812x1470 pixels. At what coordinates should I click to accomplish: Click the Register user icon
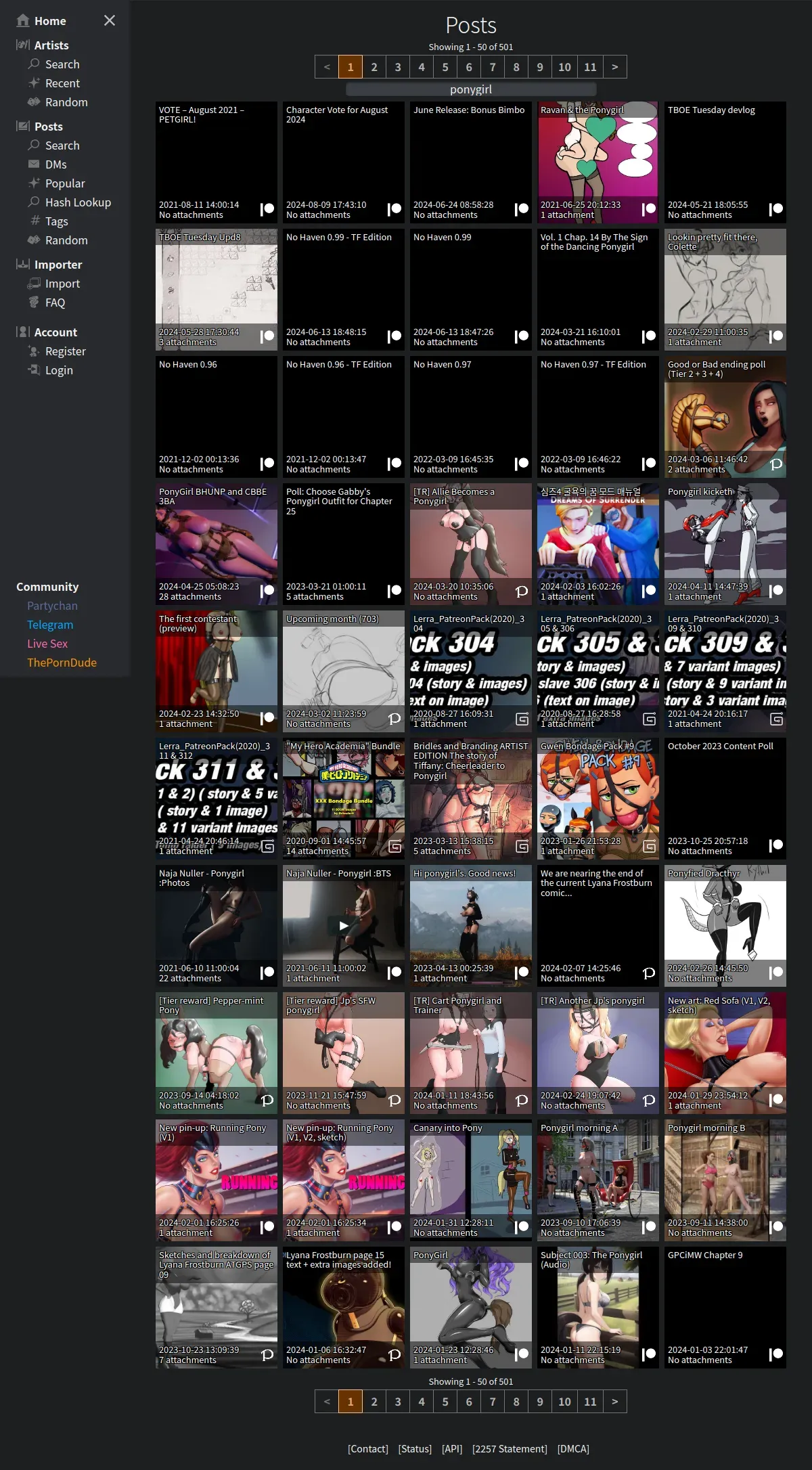coord(34,351)
